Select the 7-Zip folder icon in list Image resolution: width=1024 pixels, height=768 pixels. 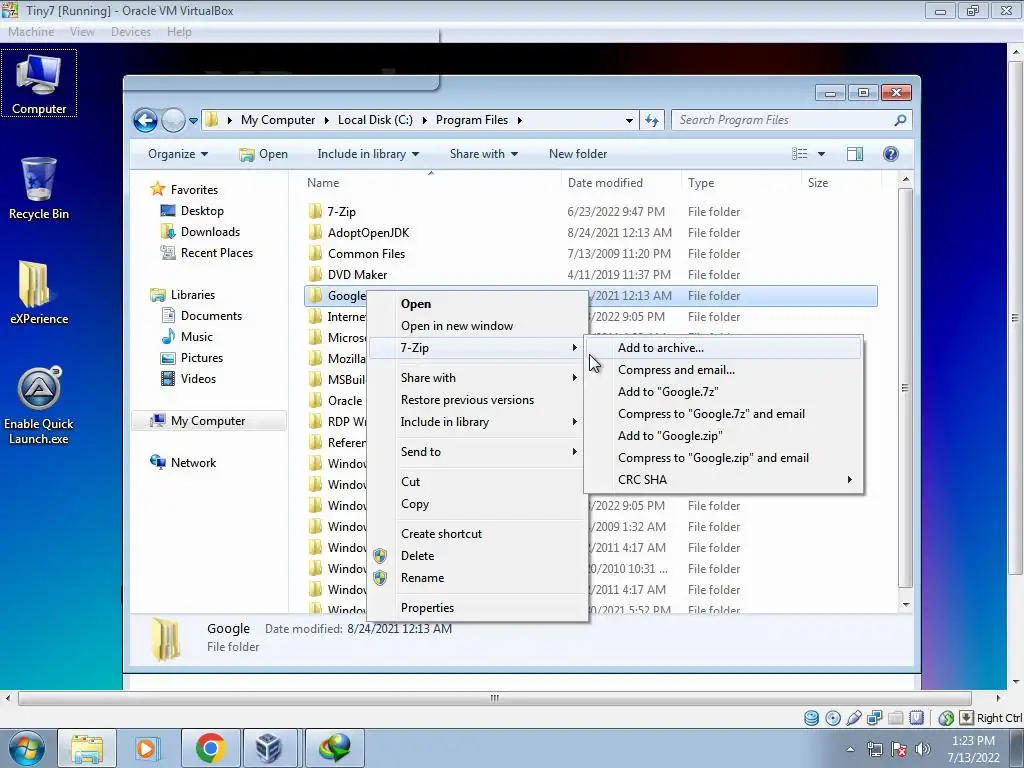point(315,212)
